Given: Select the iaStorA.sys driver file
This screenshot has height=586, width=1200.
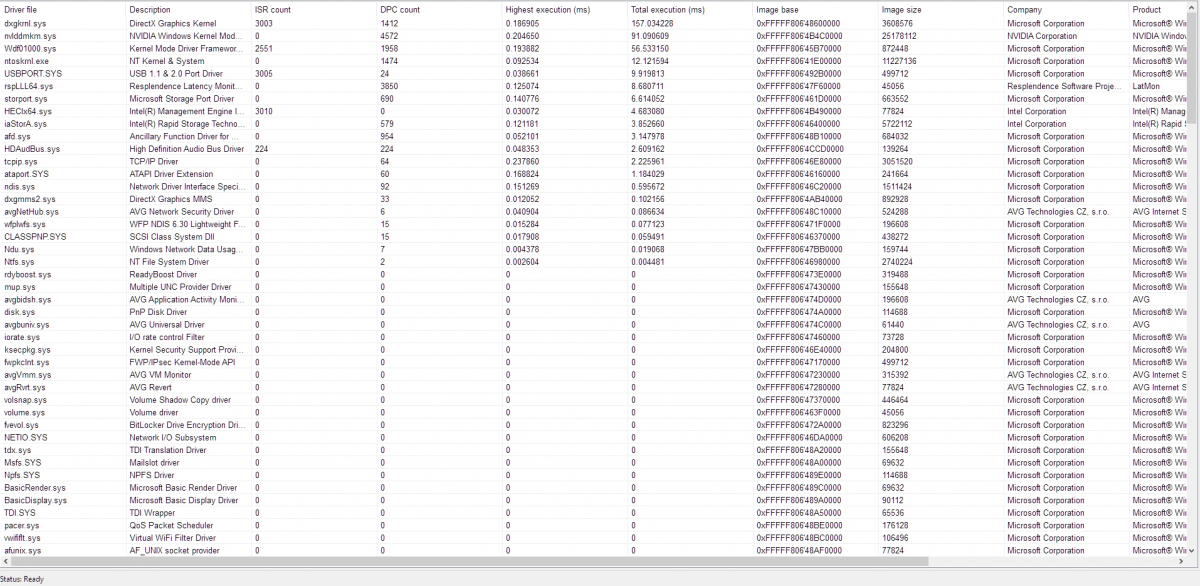Looking at the screenshot, I should pos(25,124).
